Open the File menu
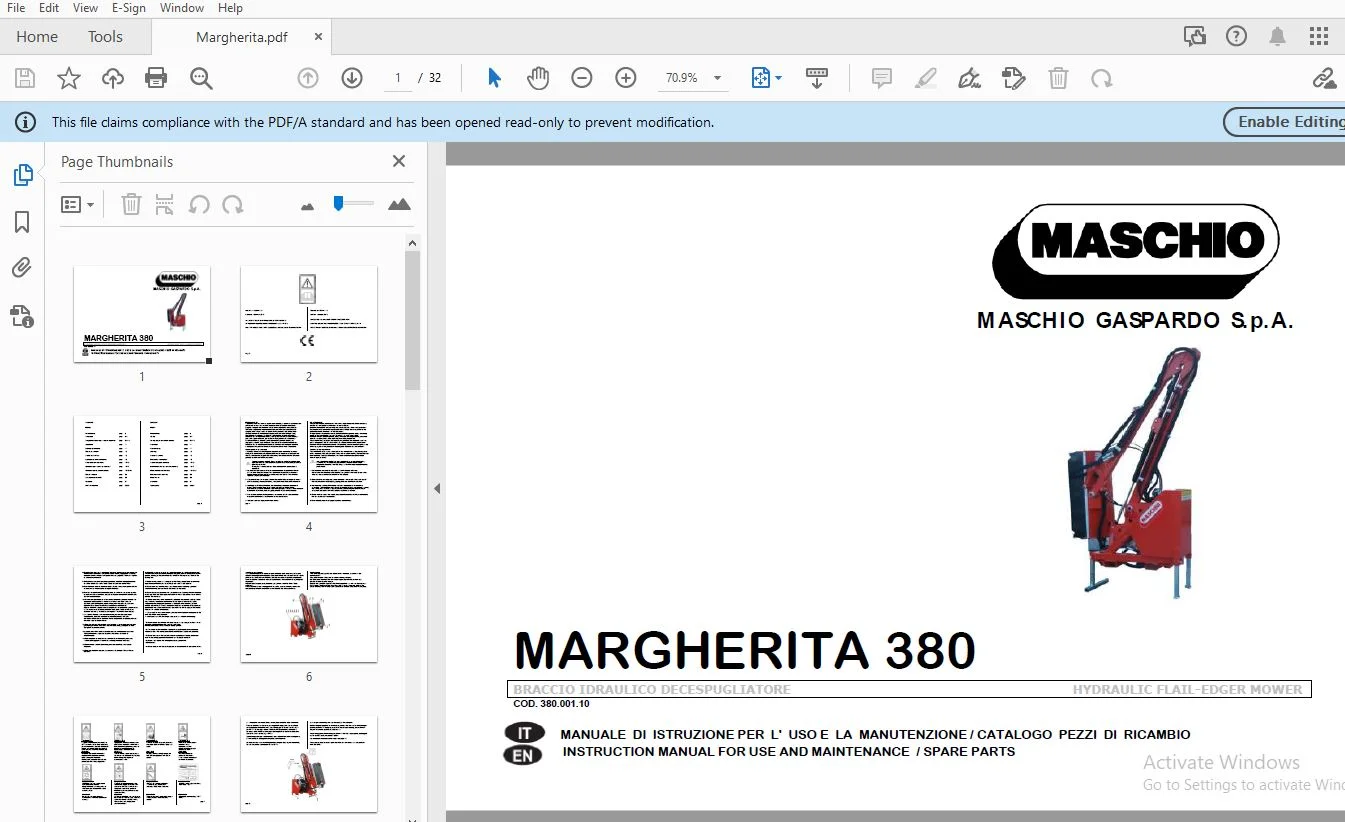 click(x=16, y=8)
